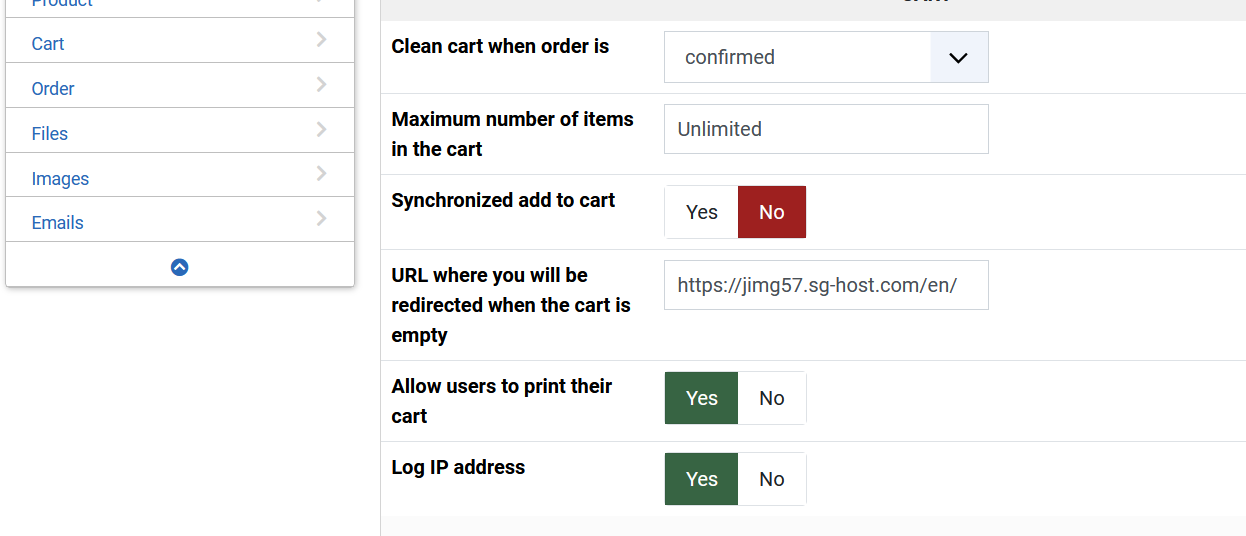Select Yes for Allow users to print cart
Viewport: 1246px width, 536px height.
[701, 398]
